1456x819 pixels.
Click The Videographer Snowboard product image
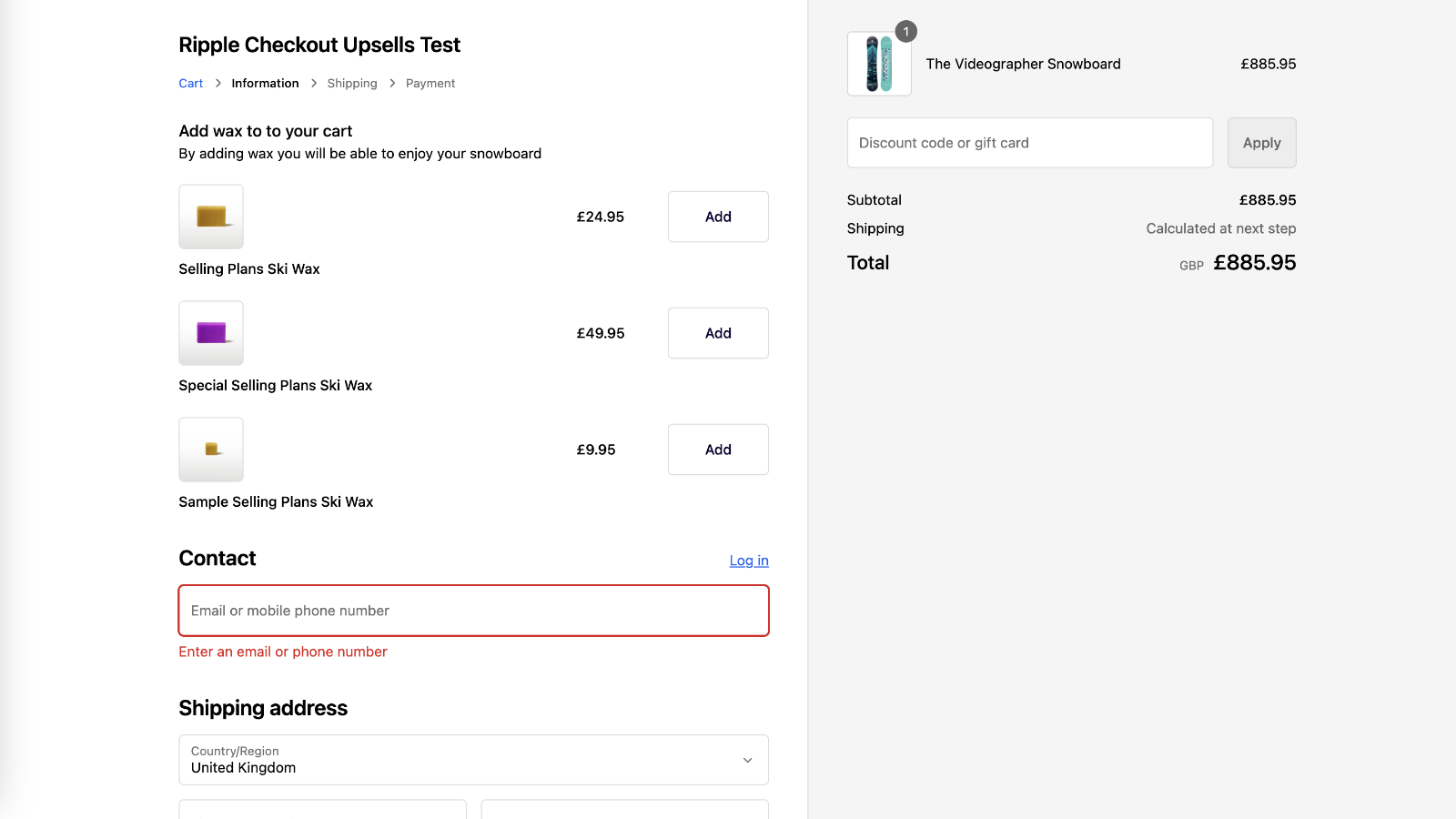click(x=878, y=64)
